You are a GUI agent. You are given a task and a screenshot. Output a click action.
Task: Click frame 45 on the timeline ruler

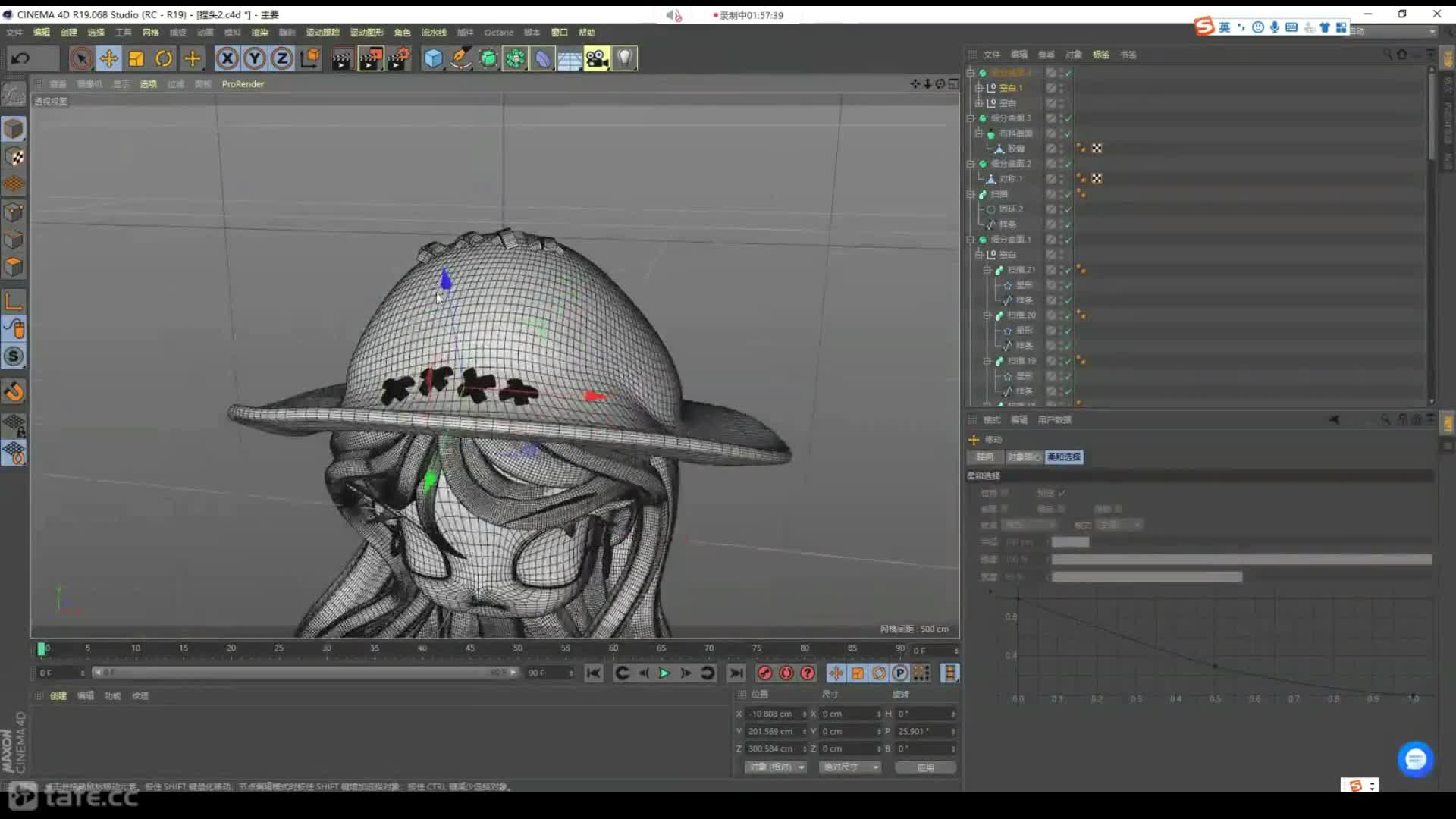[470, 648]
